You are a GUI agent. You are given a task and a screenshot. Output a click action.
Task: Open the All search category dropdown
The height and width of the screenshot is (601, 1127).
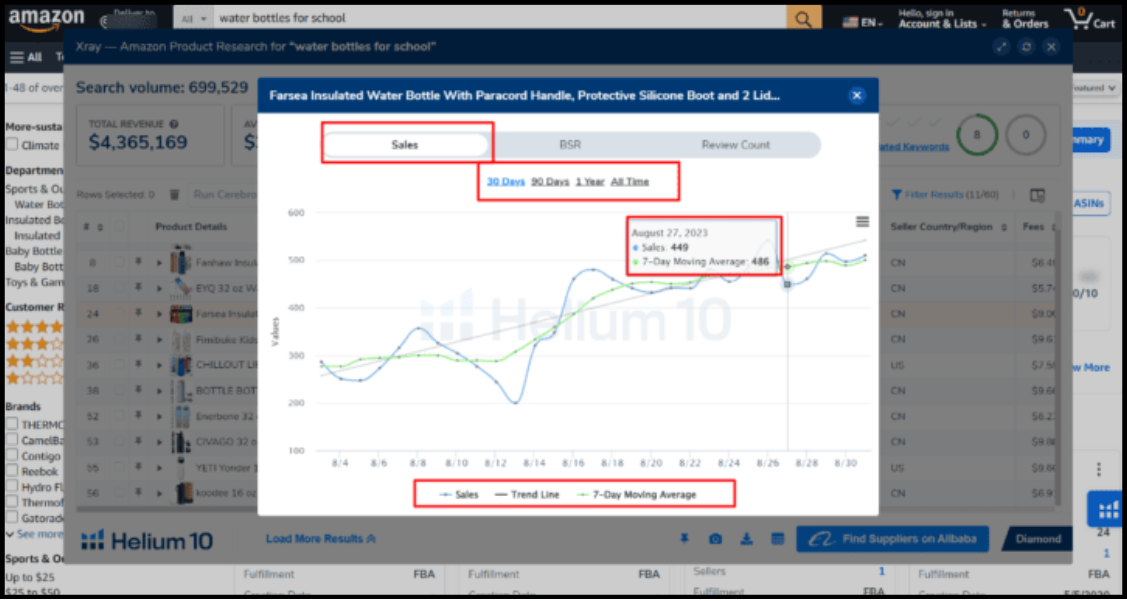pos(192,19)
